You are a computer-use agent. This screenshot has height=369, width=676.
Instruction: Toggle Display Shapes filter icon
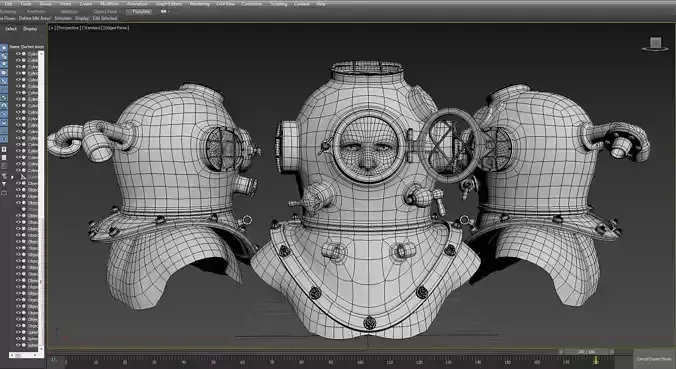tap(4, 56)
